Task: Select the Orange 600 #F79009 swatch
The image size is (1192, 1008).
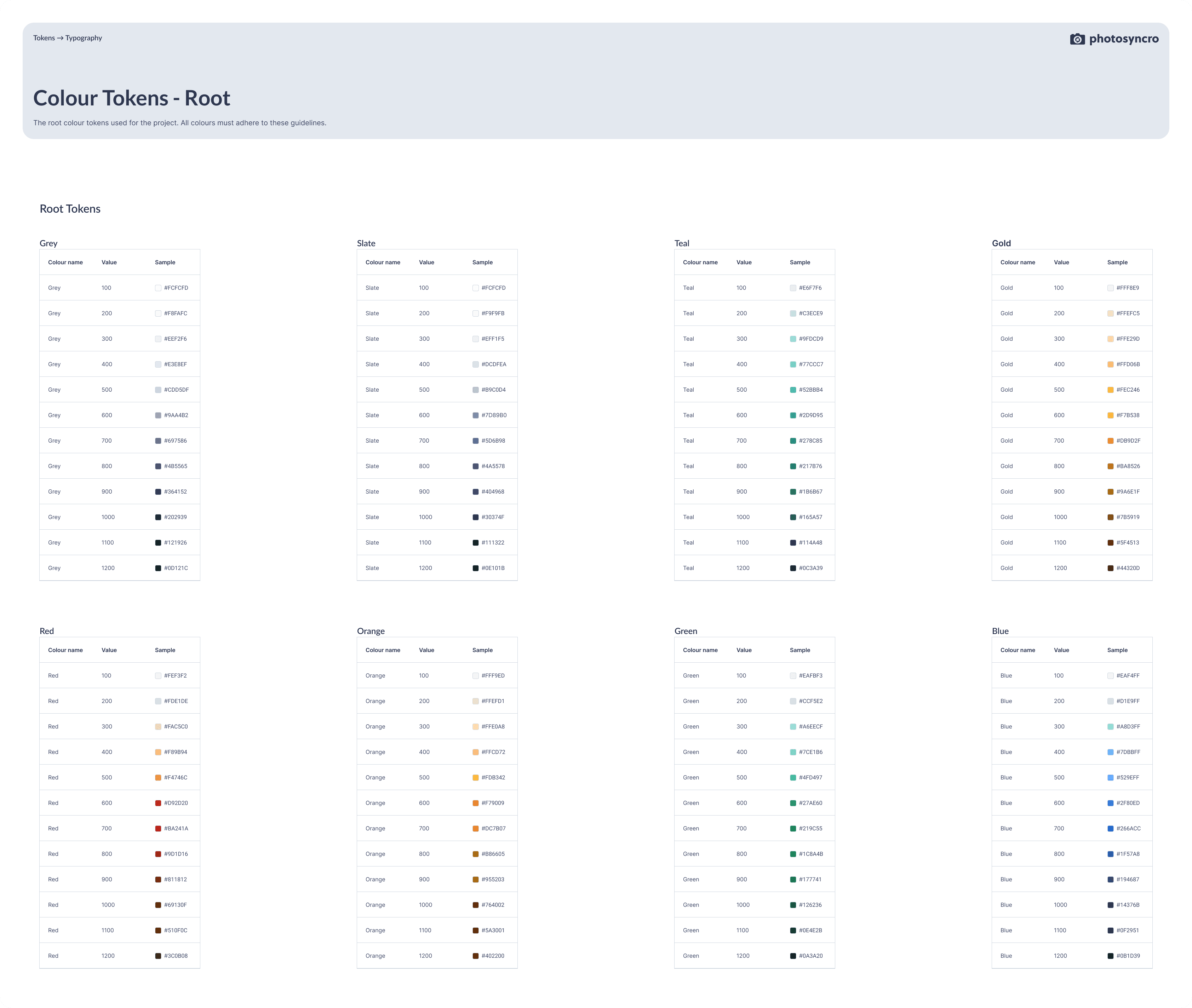Action: click(x=475, y=803)
